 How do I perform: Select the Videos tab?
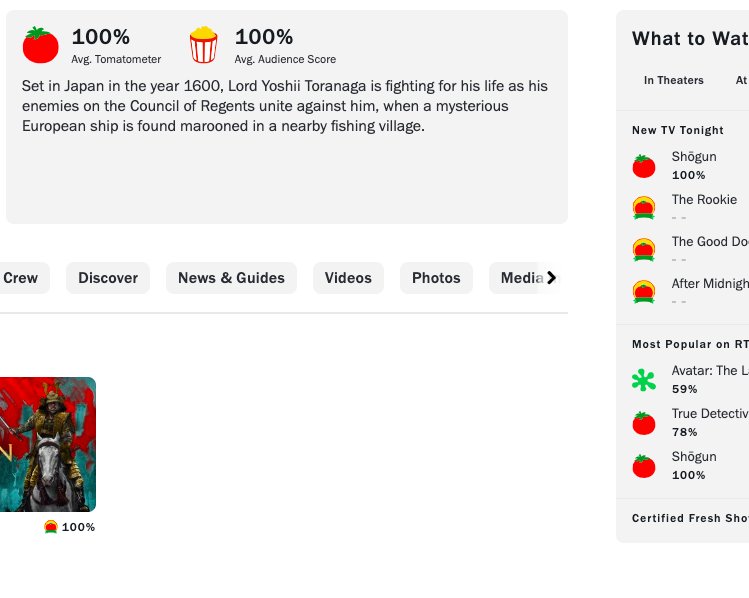(x=348, y=278)
